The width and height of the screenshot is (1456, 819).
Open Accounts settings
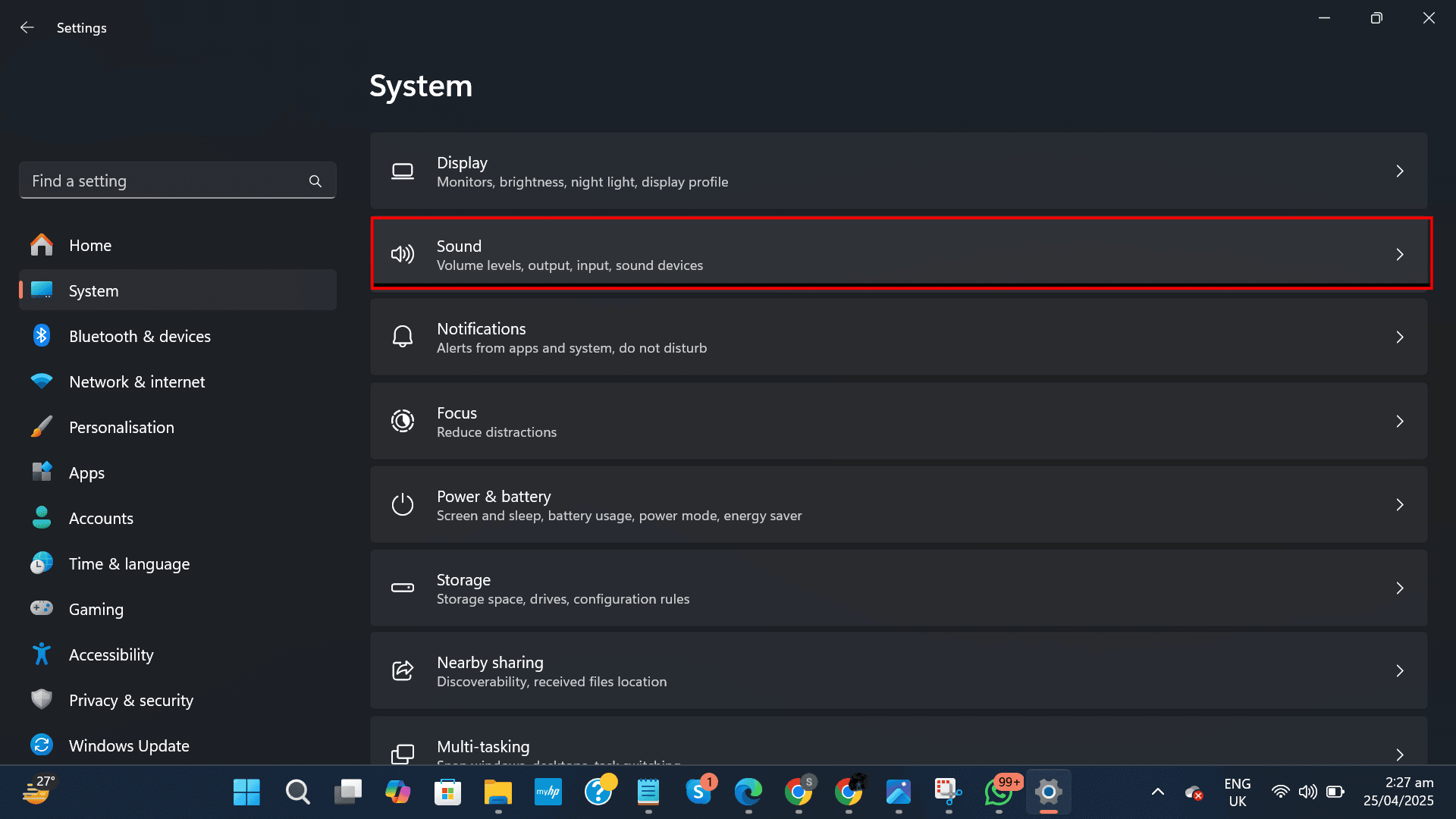[x=101, y=518]
